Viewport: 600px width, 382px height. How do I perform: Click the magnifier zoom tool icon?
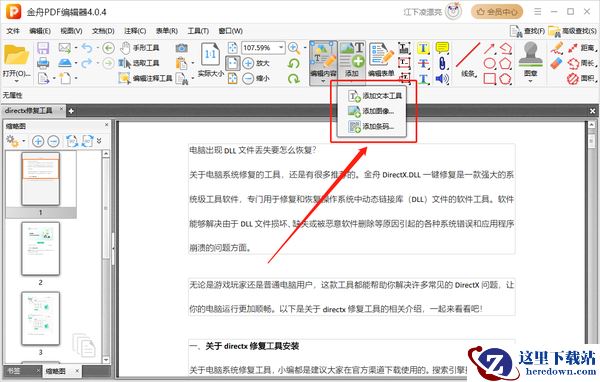(294, 48)
